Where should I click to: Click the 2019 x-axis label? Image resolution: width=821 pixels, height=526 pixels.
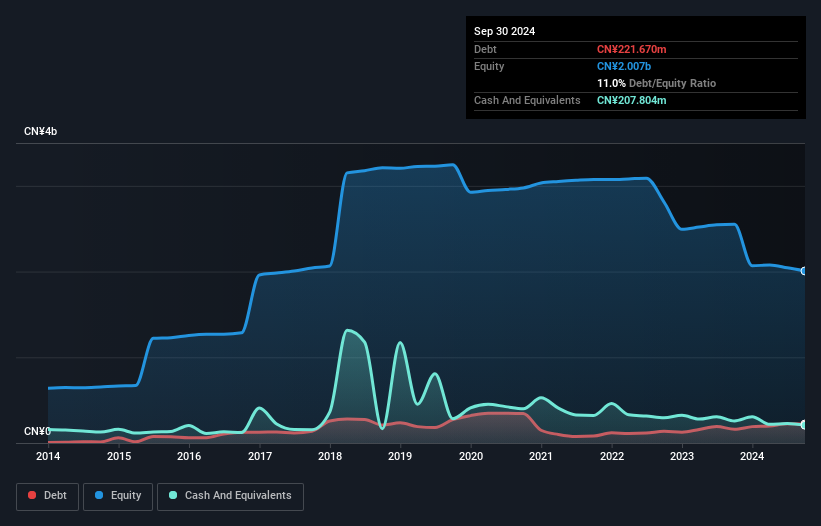tap(400, 456)
